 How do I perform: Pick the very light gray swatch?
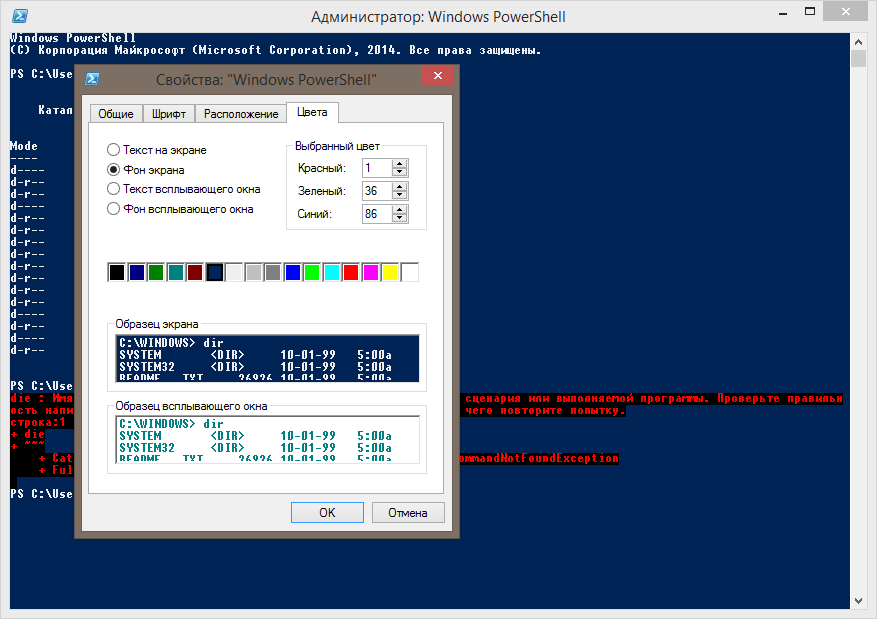[x=234, y=272]
